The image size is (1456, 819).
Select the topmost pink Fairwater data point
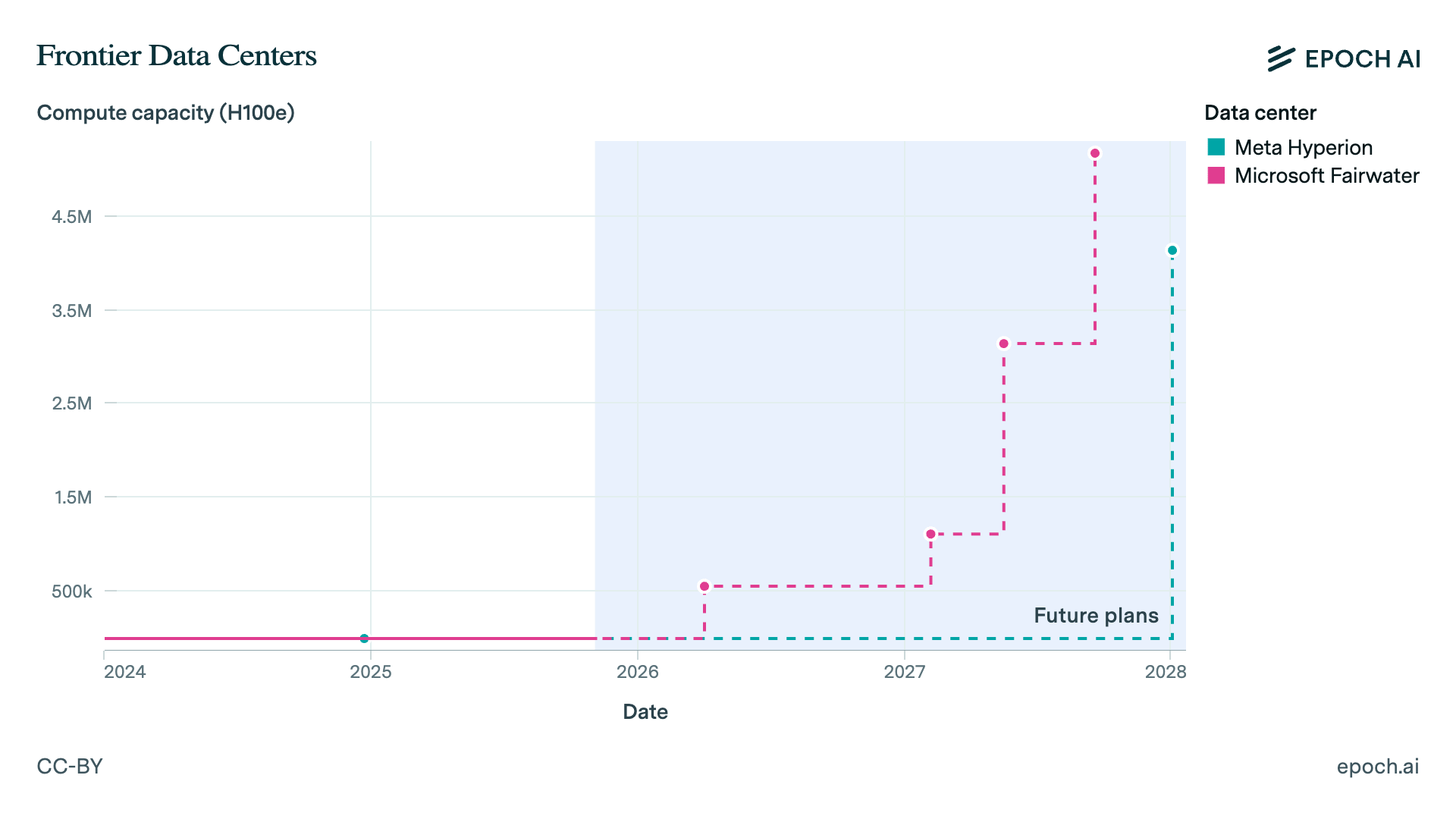1095,153
